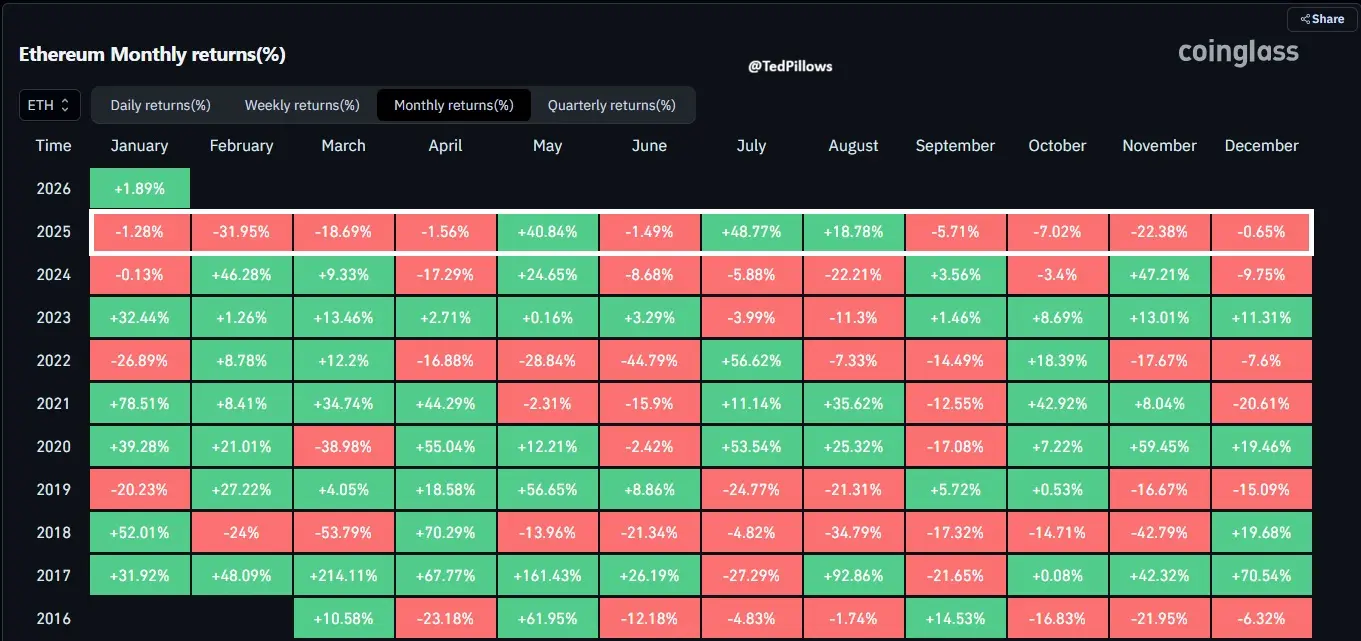Select the 2021 January +78.51% cell
This screenshot has height=641, width=1361.
click(x=139, y=404)
